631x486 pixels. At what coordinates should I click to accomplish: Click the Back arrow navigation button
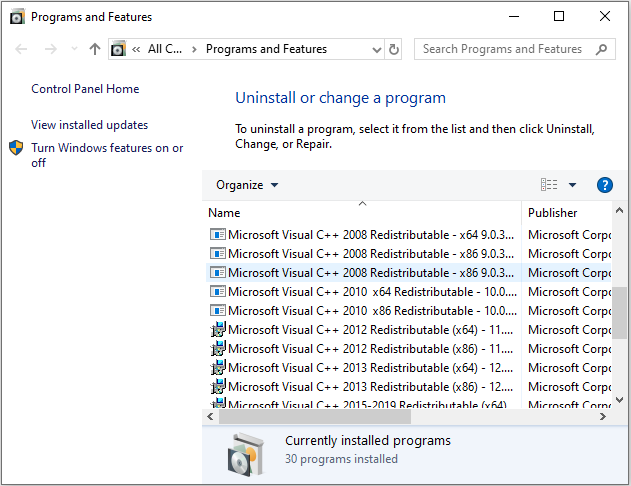pos(22,49)
